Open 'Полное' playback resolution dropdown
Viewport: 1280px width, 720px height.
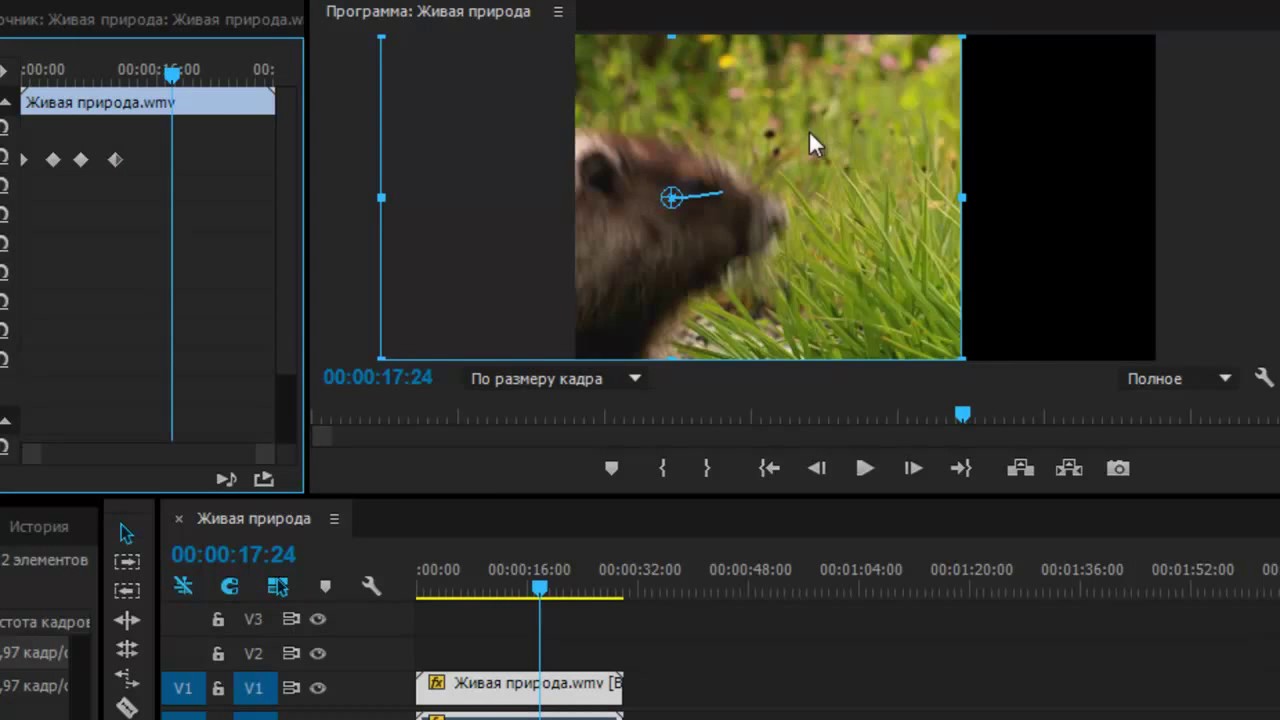1178,379
